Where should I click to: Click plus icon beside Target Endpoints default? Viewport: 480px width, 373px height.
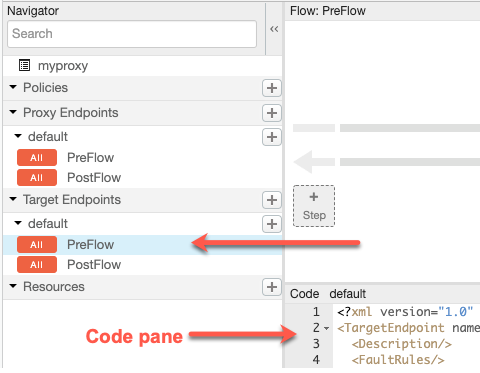(x=272, y=224)
